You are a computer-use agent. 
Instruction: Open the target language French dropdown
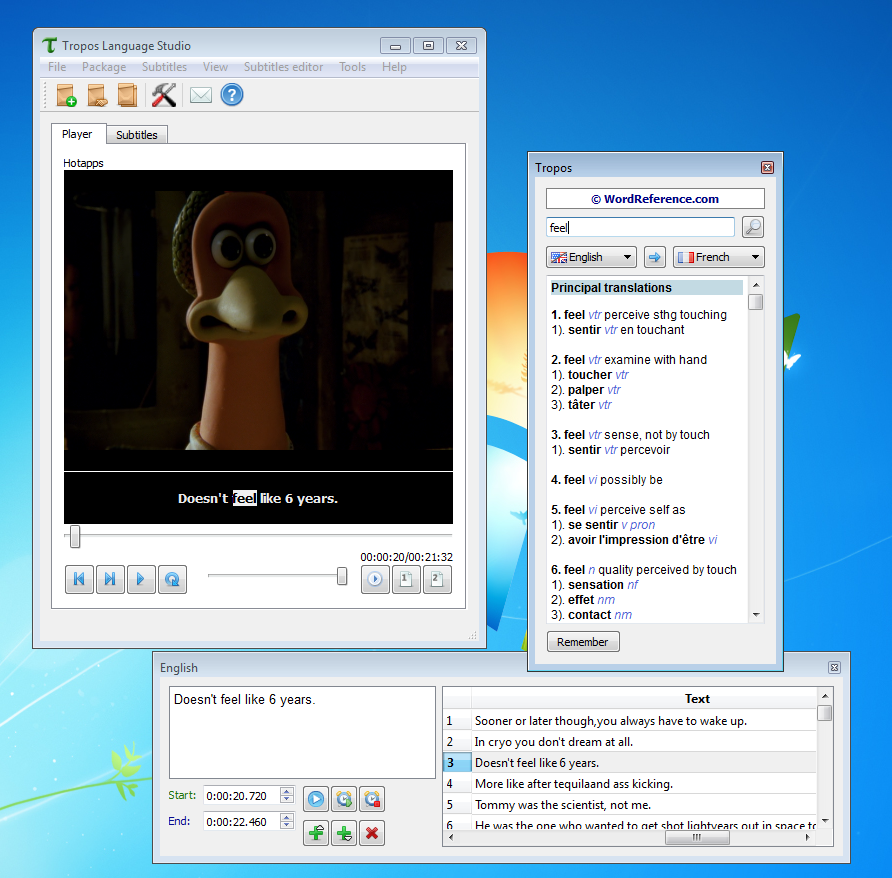tap(718, 257)
